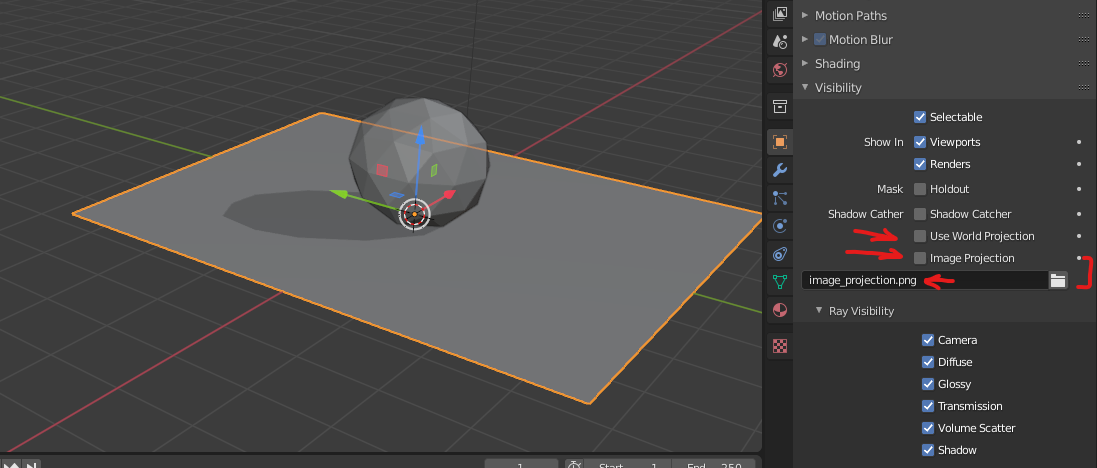The height and width of the screenshot is (468, 1097).
Task: Enable the Shadow Catcher checkbox
Action: pos(920,214)
